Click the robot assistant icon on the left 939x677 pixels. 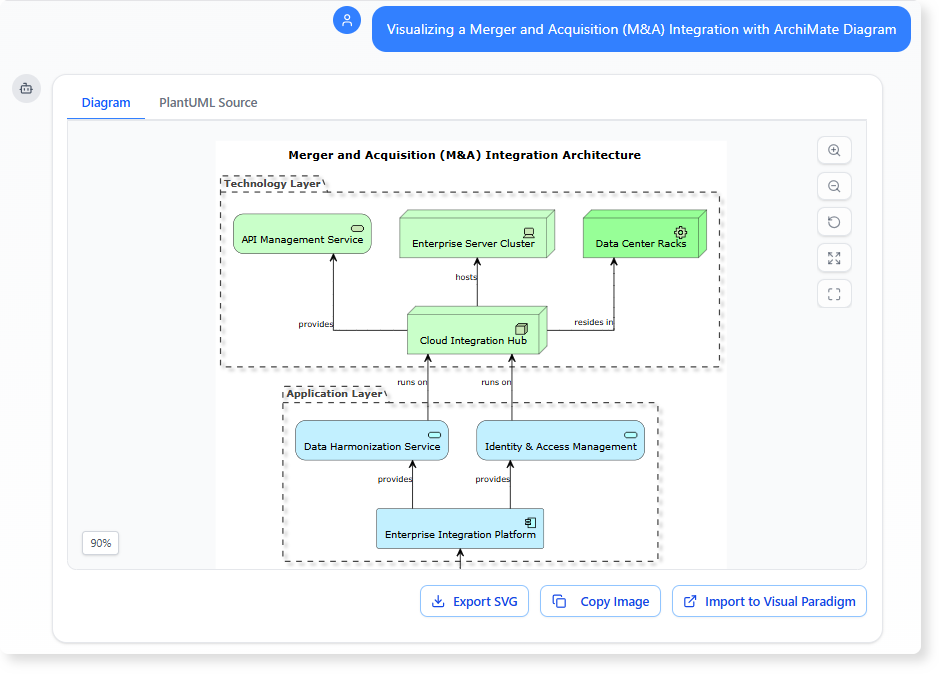[25, 88]
